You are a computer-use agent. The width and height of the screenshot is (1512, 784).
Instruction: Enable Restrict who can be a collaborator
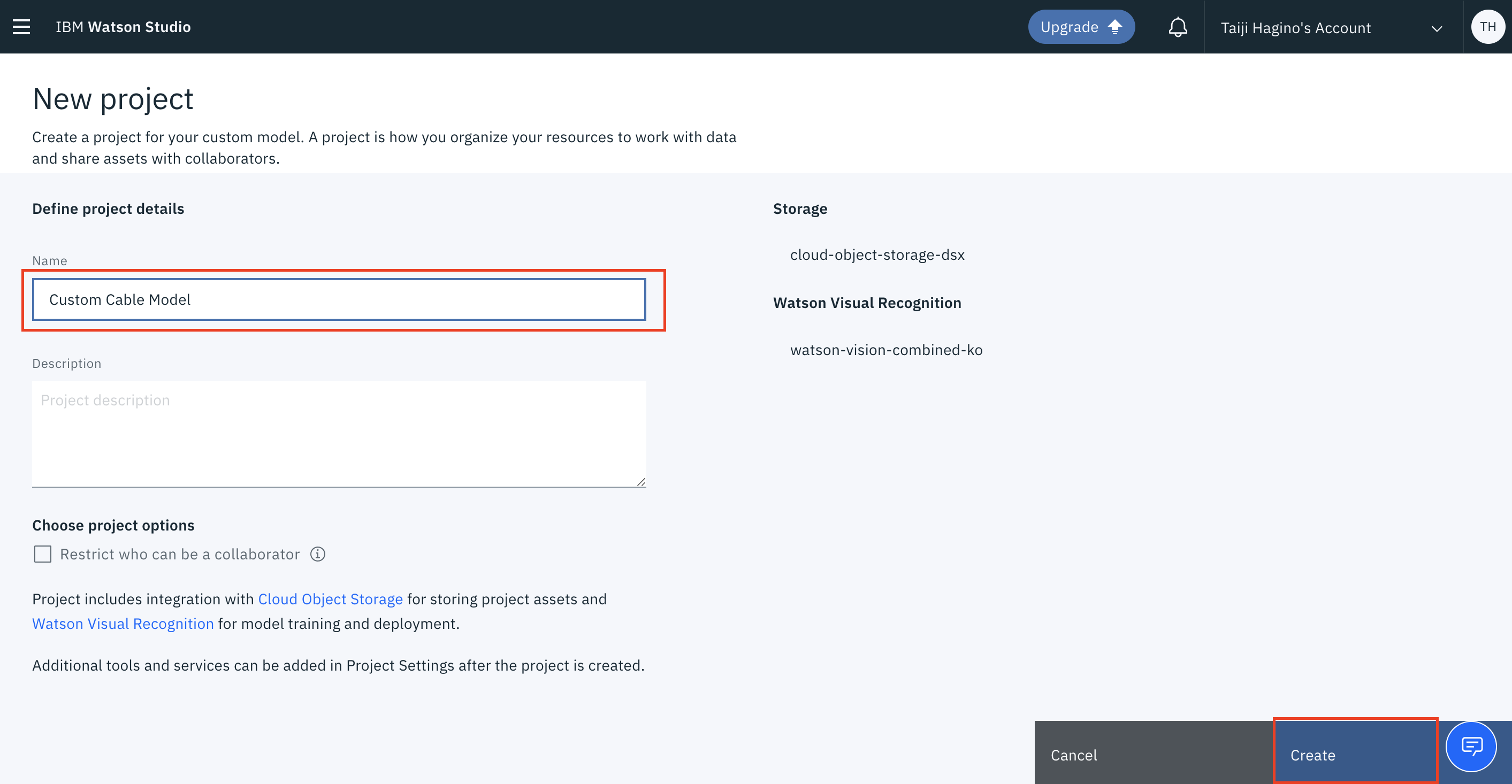click(43, 554)
